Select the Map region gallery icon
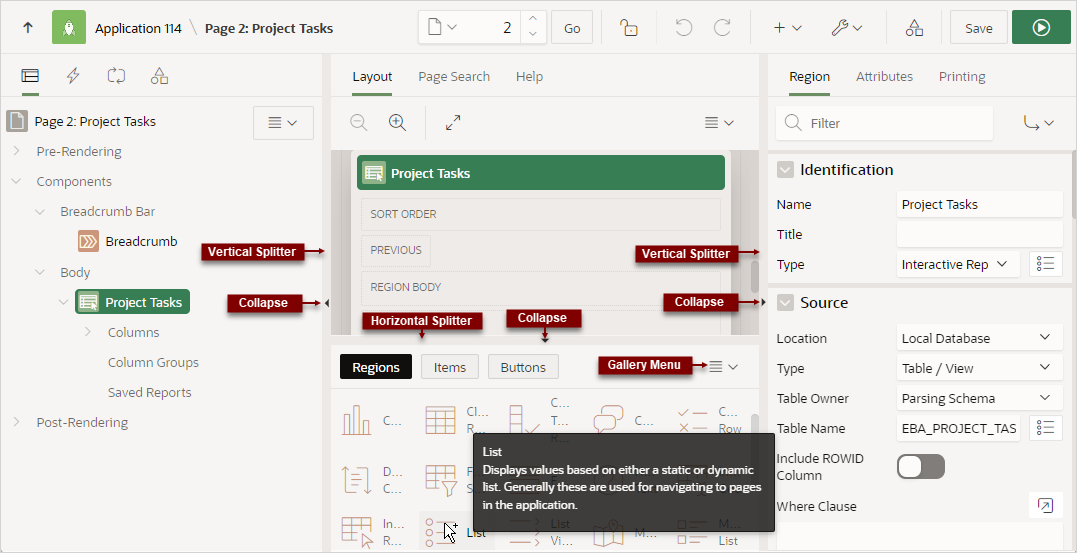 [x=608, y=533]
